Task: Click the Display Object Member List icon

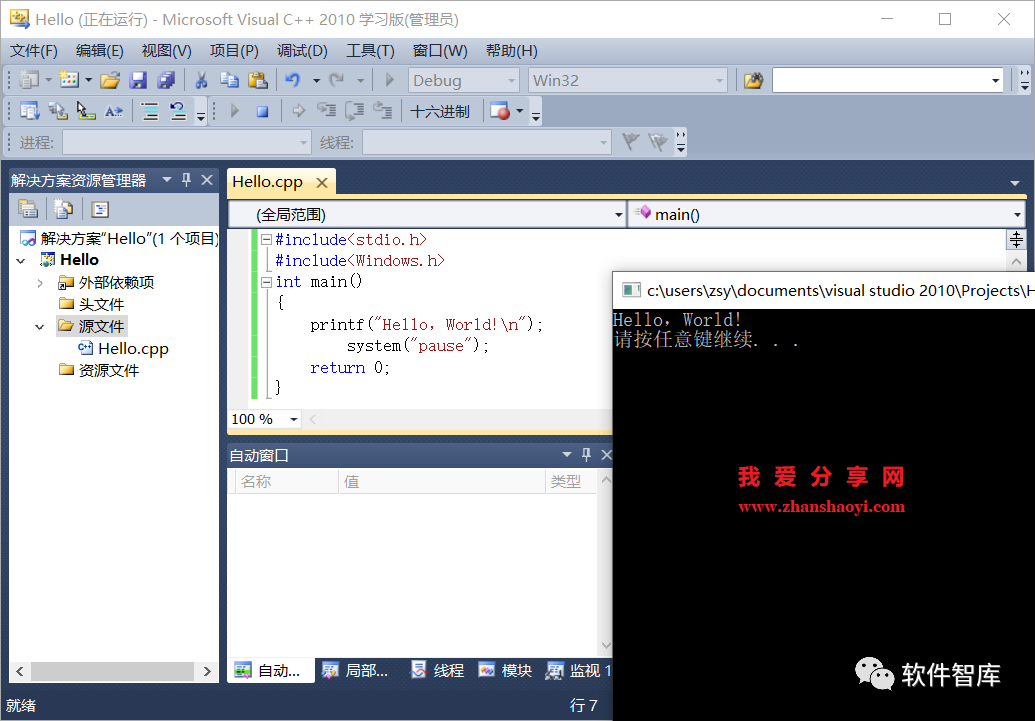Action: [x=29, y=111]
